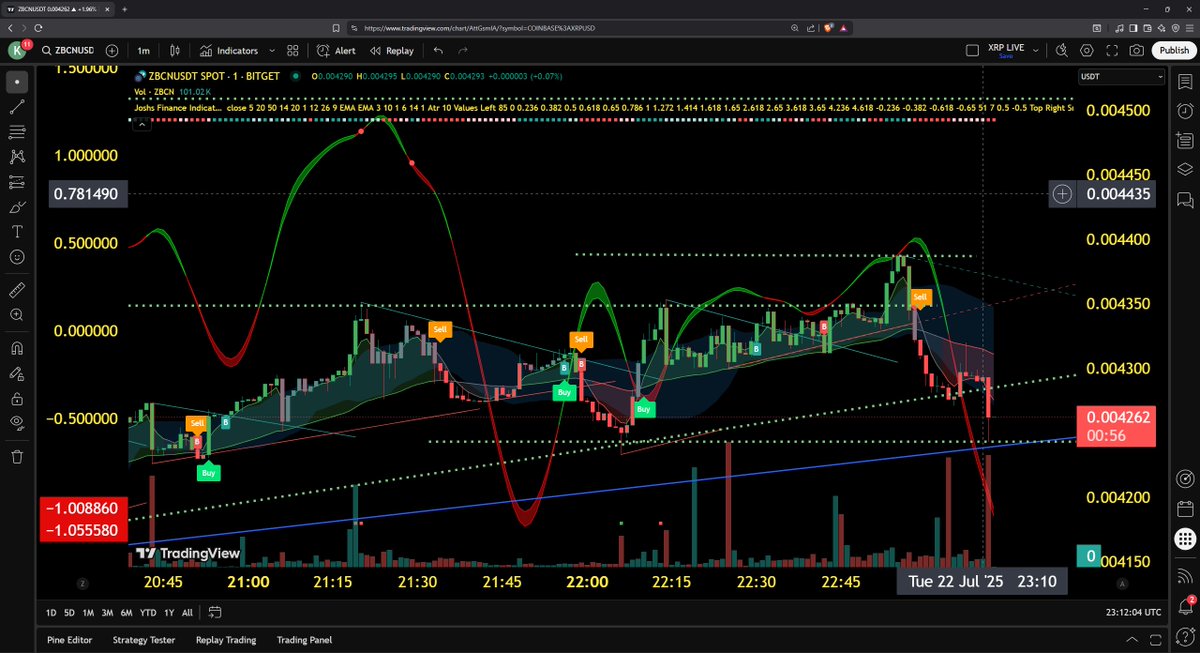Select the text annotation tool

coord(17,232)
